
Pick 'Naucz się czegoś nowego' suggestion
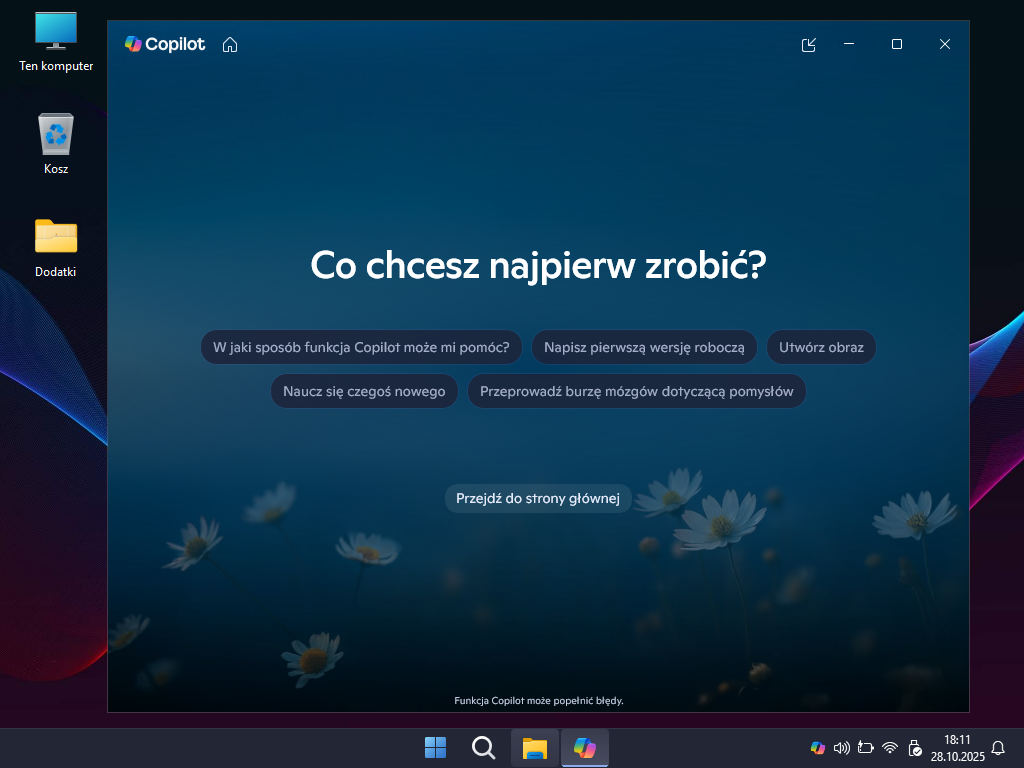point(364,391)
